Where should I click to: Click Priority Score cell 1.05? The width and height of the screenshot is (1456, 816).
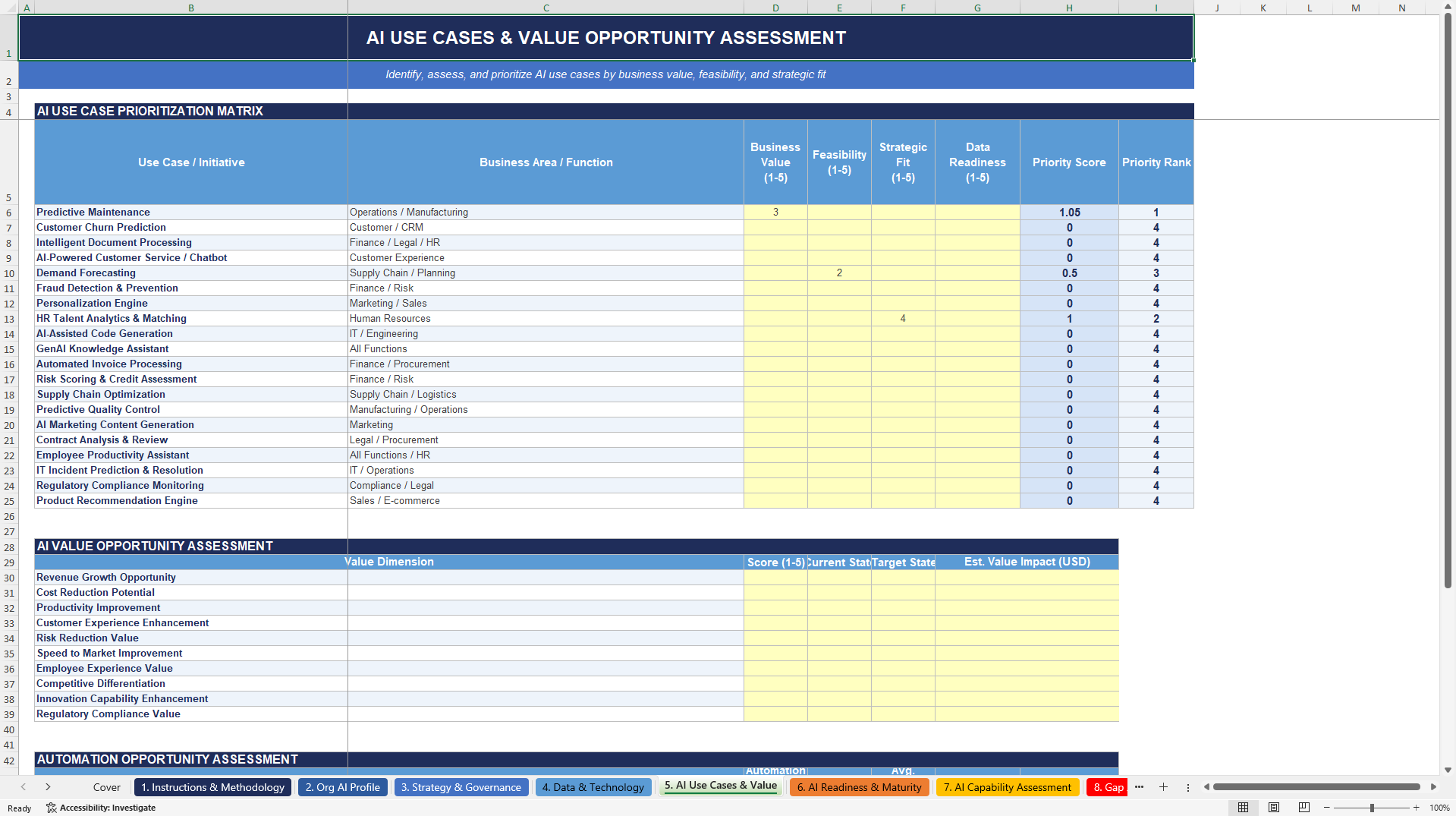tap(1069, 213)
